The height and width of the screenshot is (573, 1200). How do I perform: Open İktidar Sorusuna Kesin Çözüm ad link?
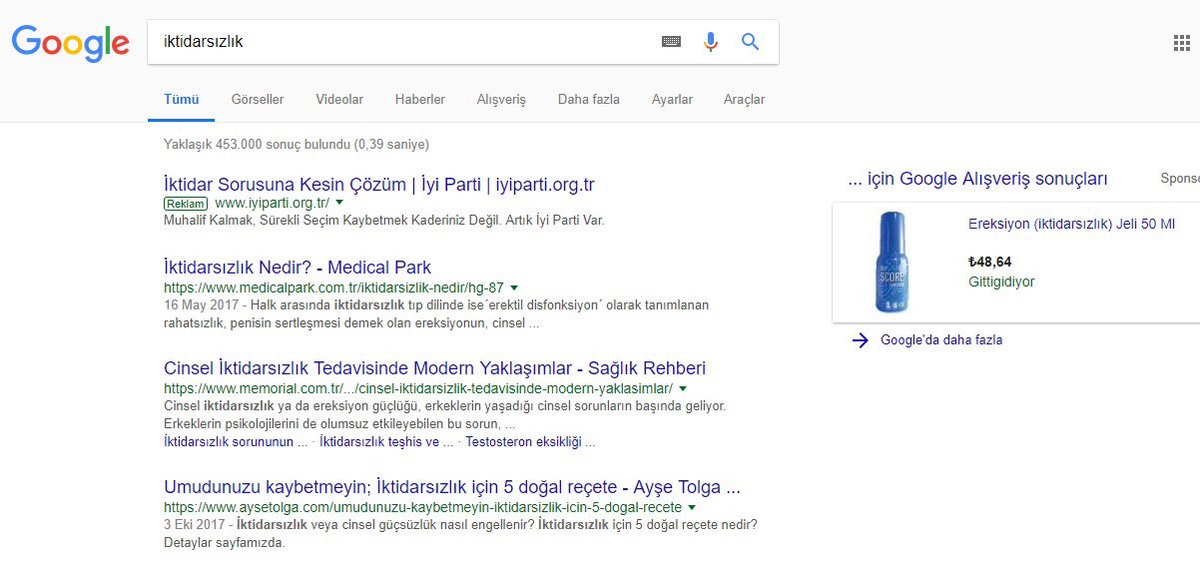[379, 185]
